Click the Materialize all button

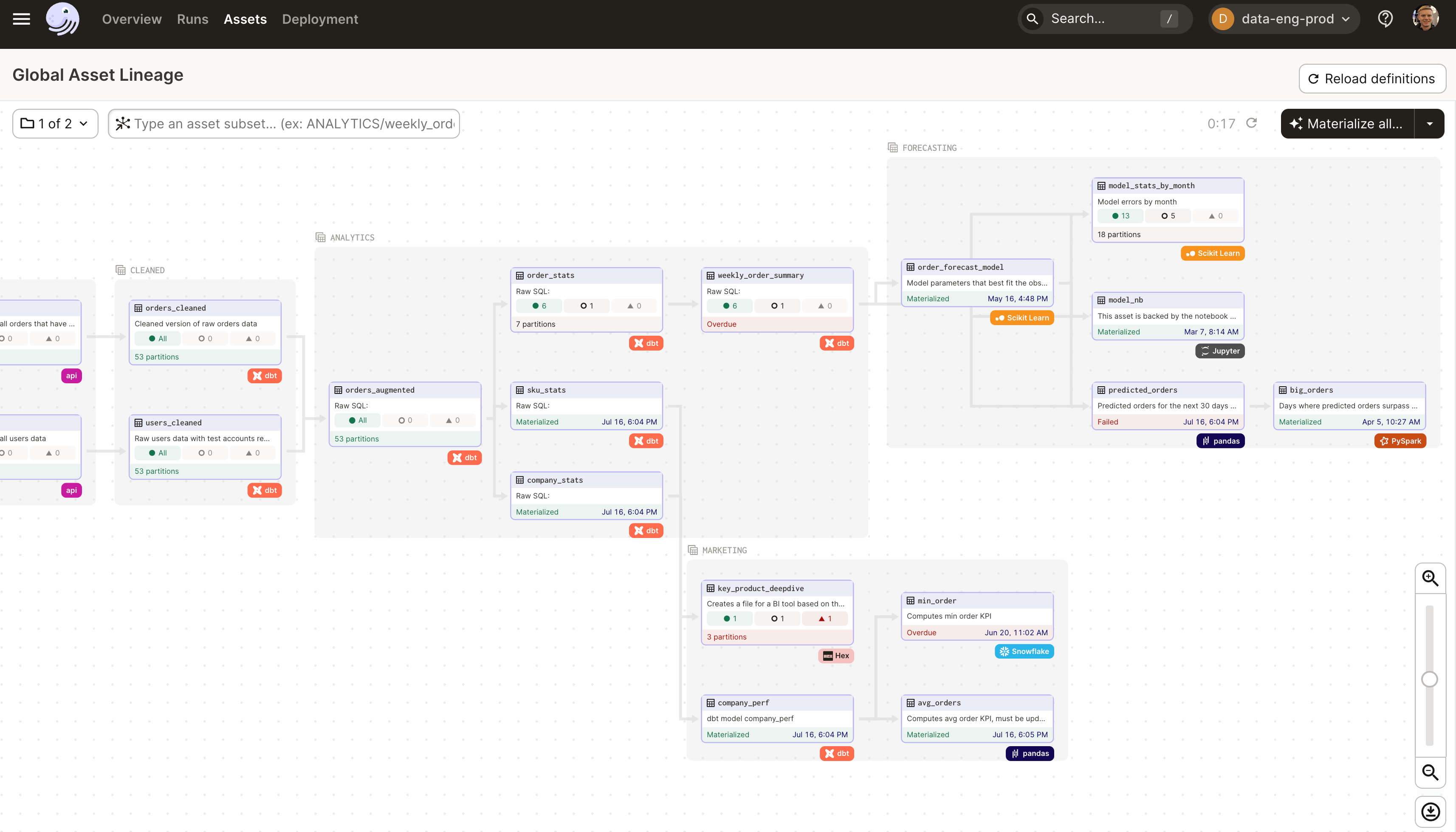(x=1347, y=123)
